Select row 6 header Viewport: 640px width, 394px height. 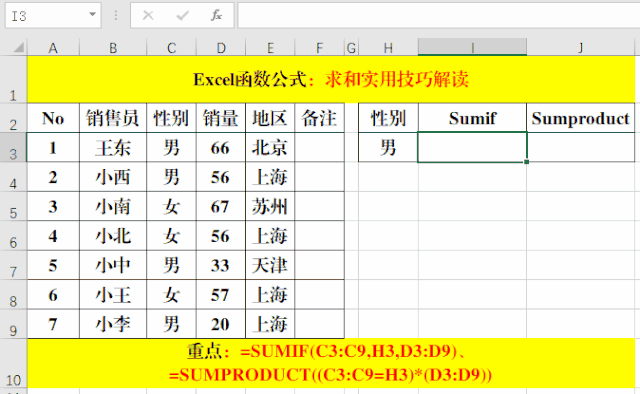click(13, 236)
